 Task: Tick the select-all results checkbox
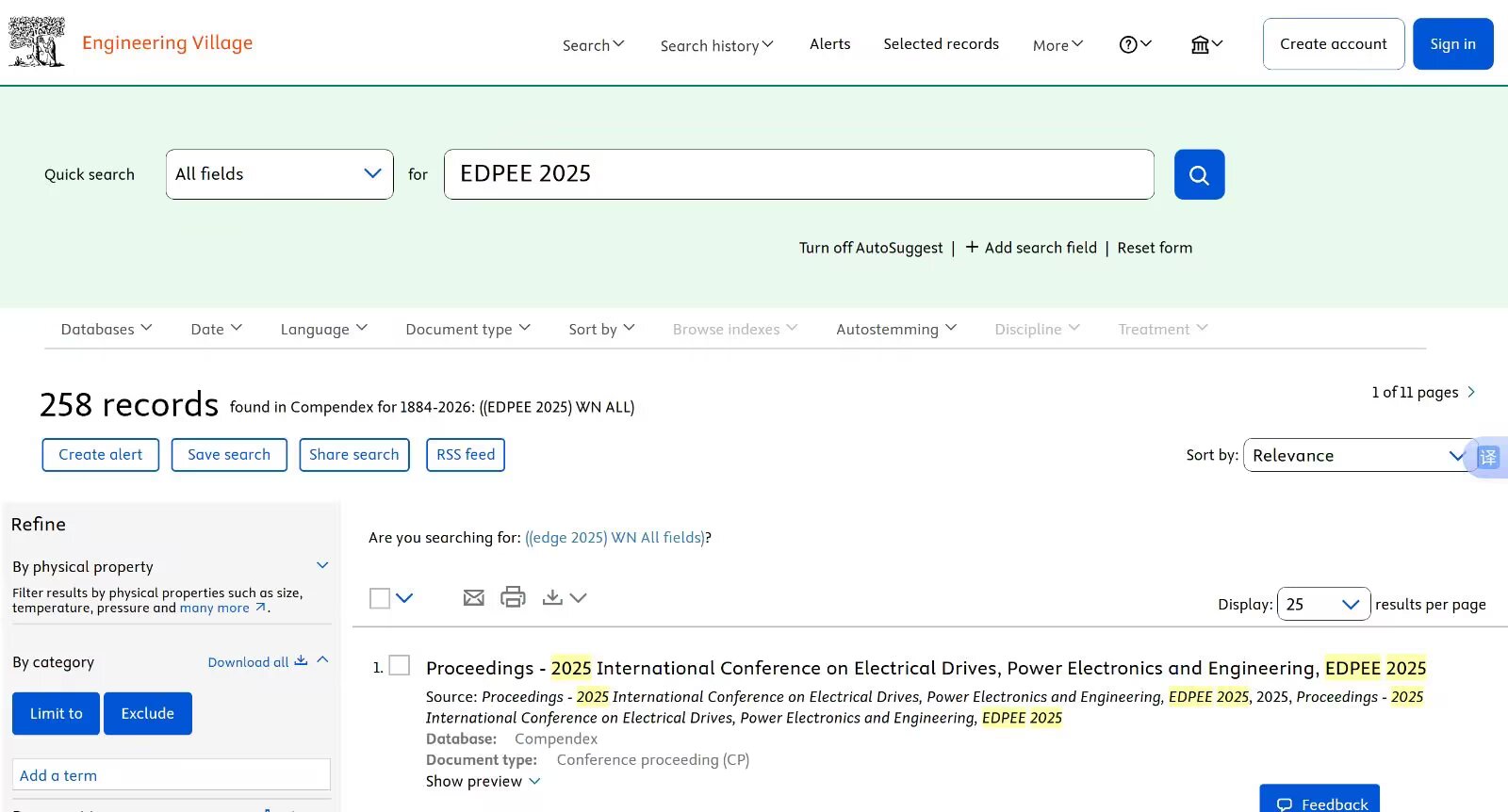point(380,598)
